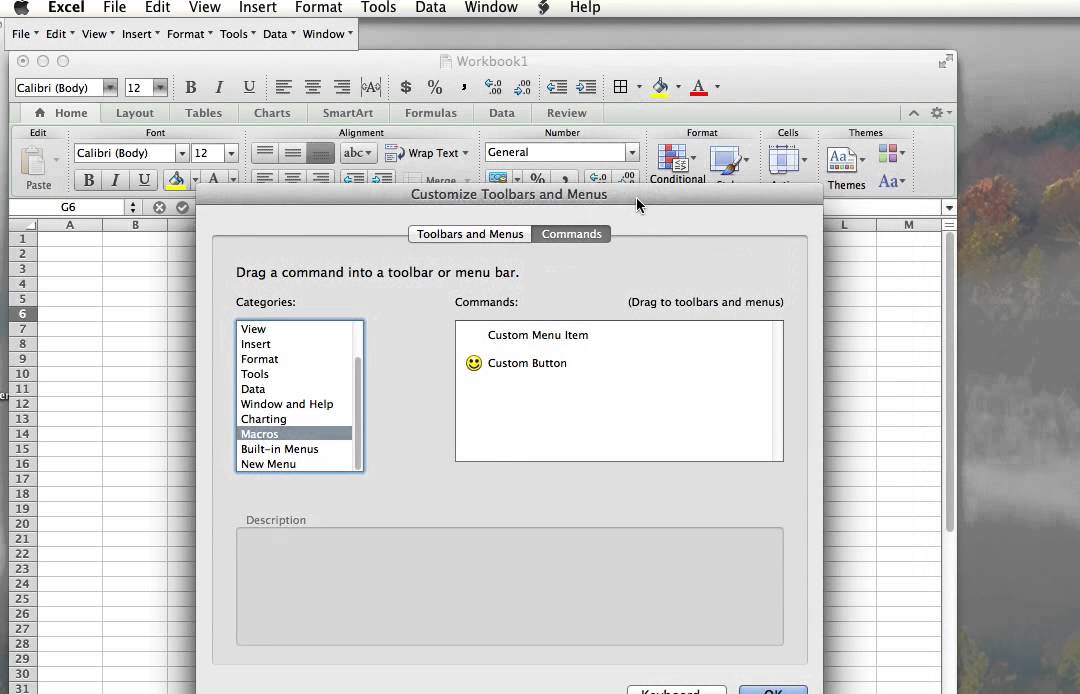The image size is (1080, 694).
Task: Open font size dropdown in top toolbar
Action: tap(160, 87)
